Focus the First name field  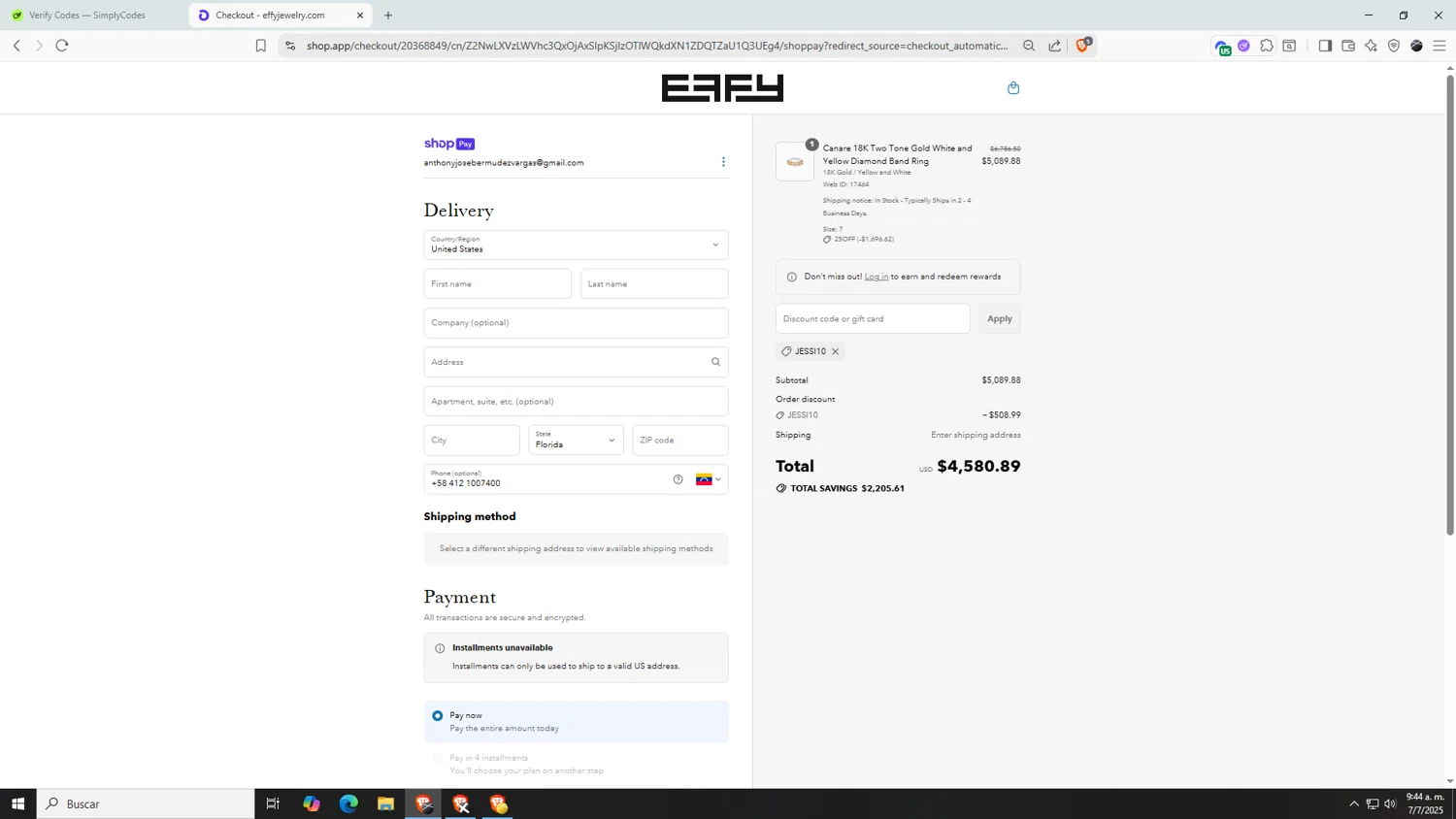point(497,284)
